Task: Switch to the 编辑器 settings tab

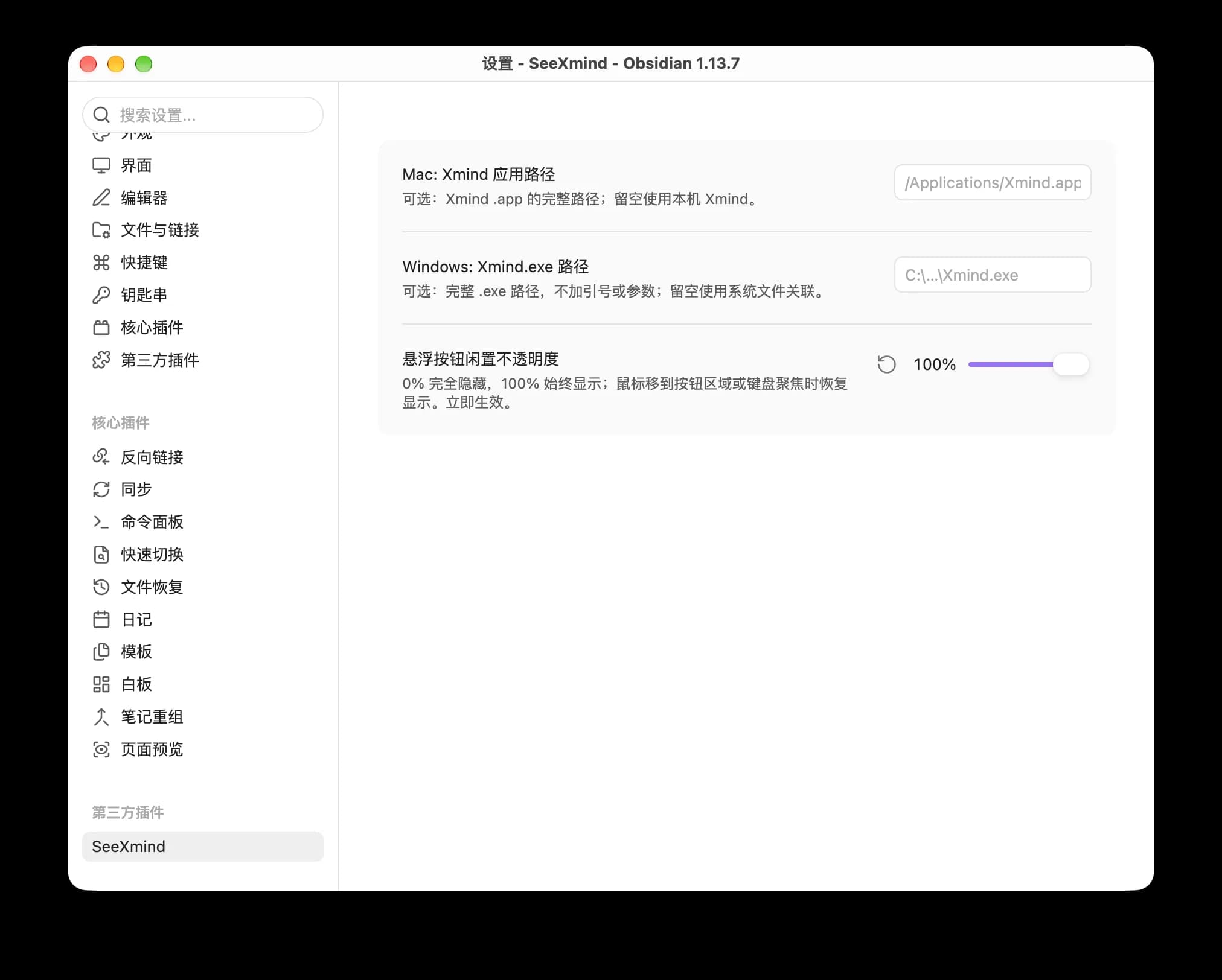Action: click(x=203, y=198)
